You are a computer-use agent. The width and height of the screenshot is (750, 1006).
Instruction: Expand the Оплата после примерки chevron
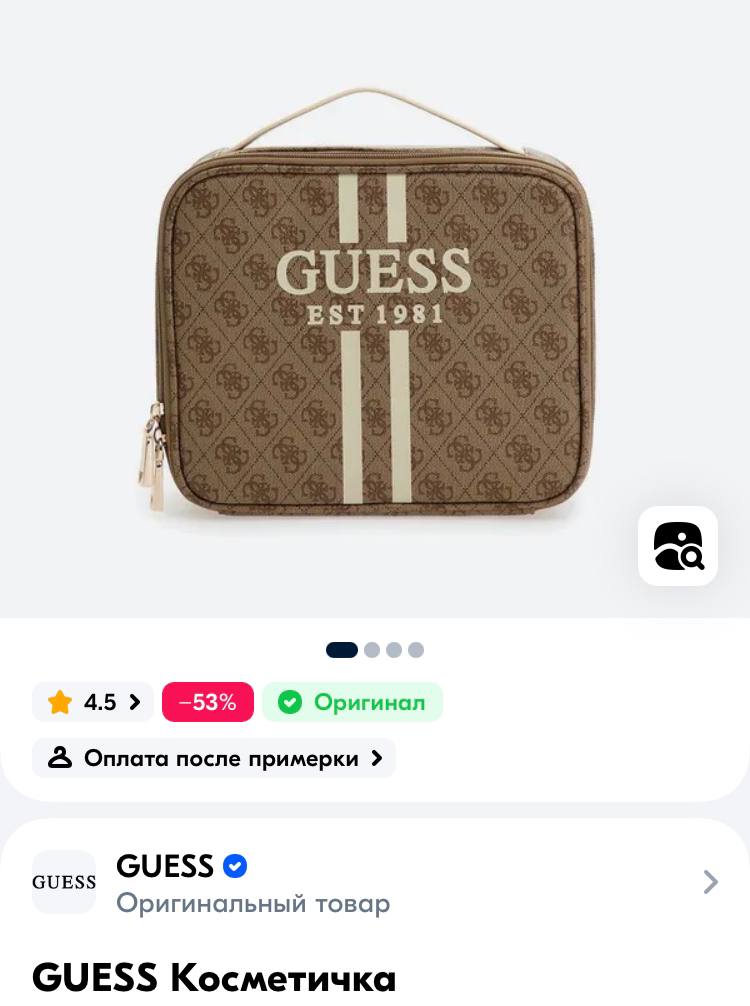tap(377, 758)
